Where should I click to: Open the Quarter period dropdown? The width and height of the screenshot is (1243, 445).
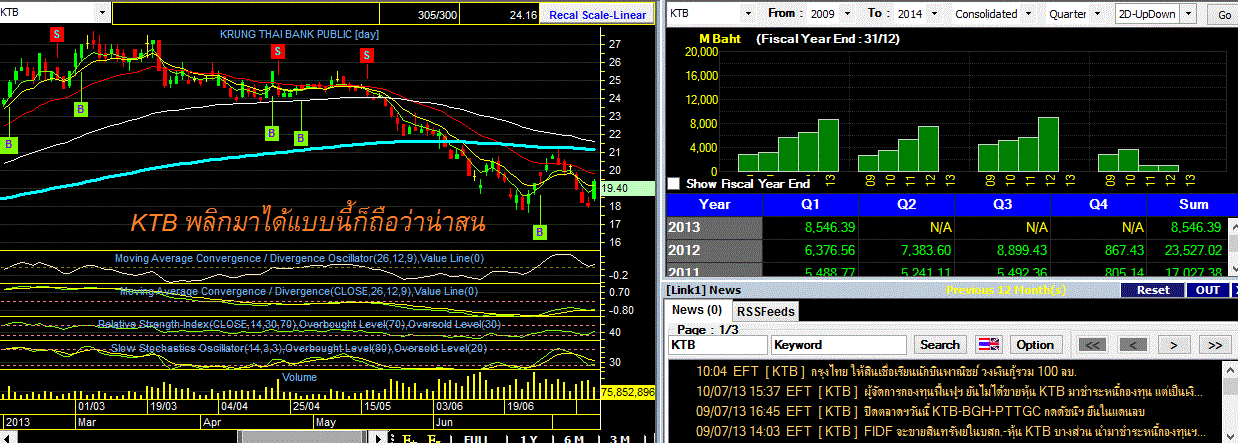click(x=1097, y=14)
